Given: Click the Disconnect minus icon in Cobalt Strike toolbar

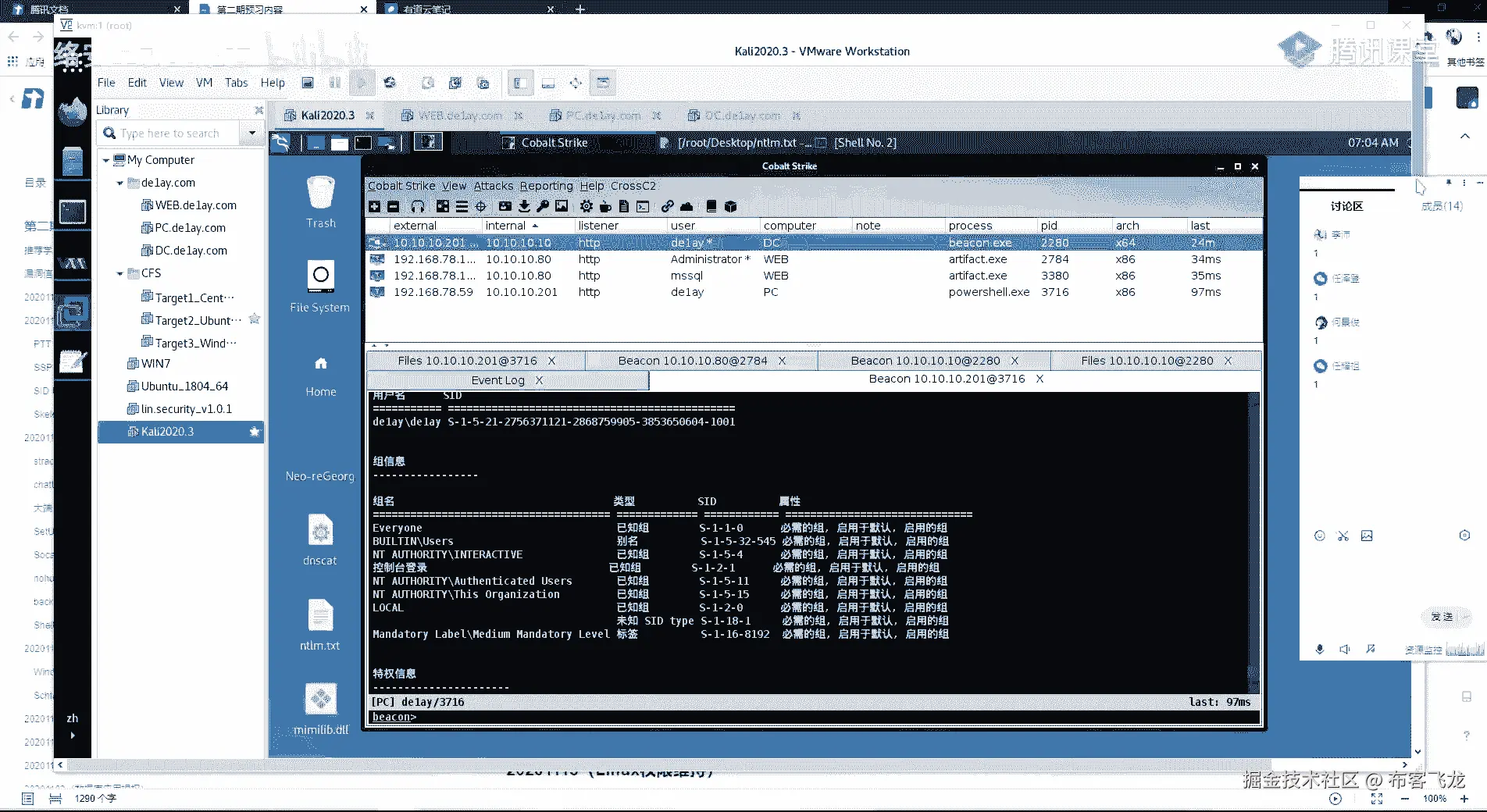Looking at the screenshot, I should [x=394, y=206].
